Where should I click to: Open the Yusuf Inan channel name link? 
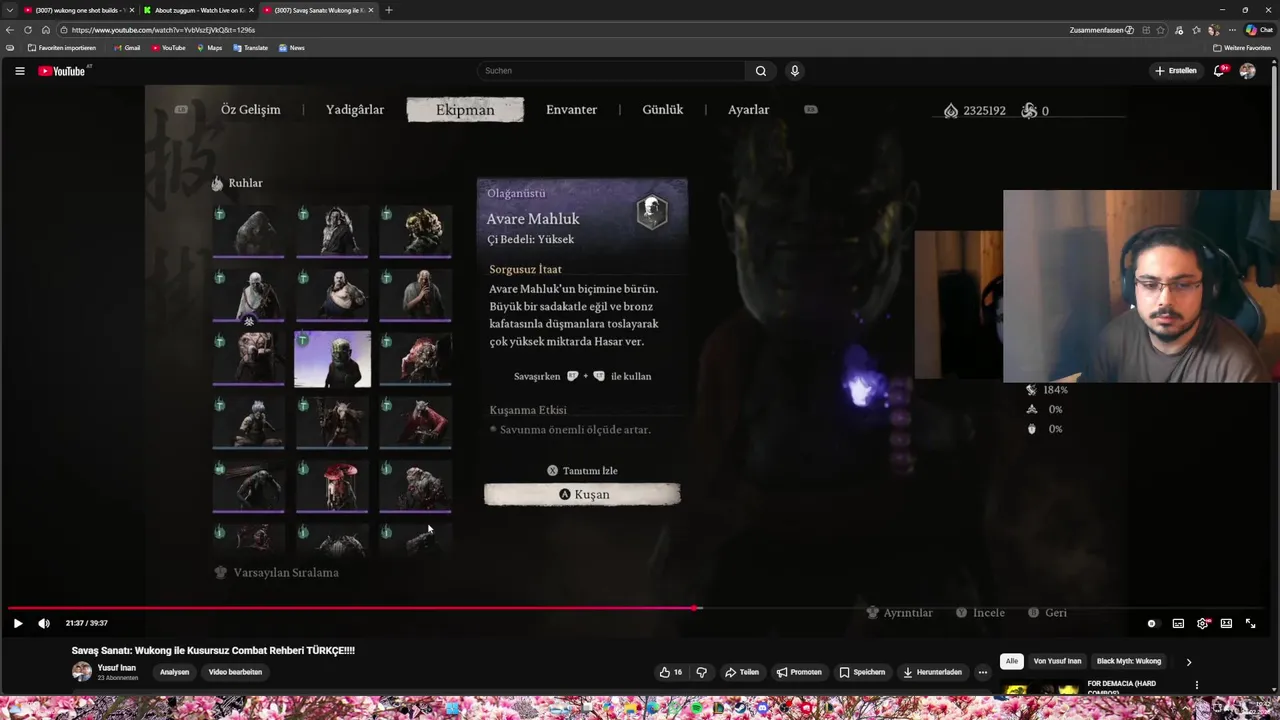tap(116, 667)
